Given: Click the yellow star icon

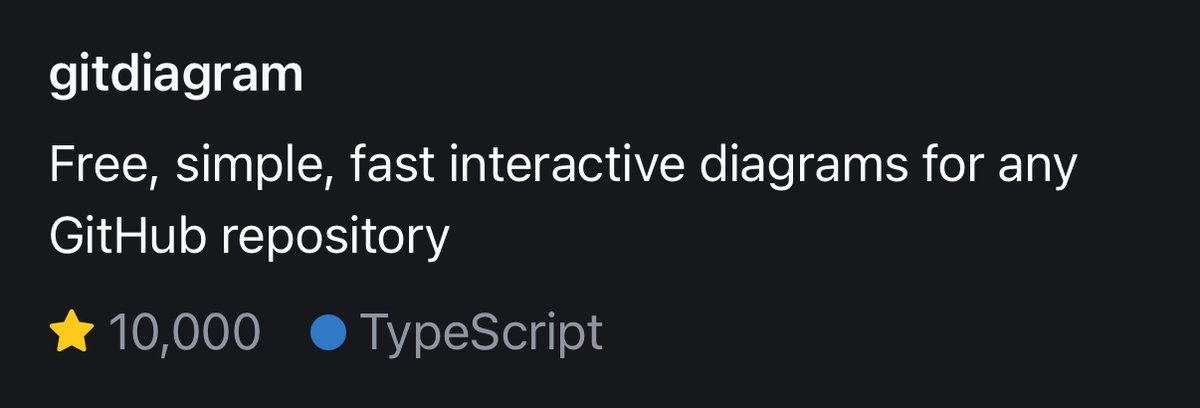Looking at the screenshot, I should coord(71,331).
